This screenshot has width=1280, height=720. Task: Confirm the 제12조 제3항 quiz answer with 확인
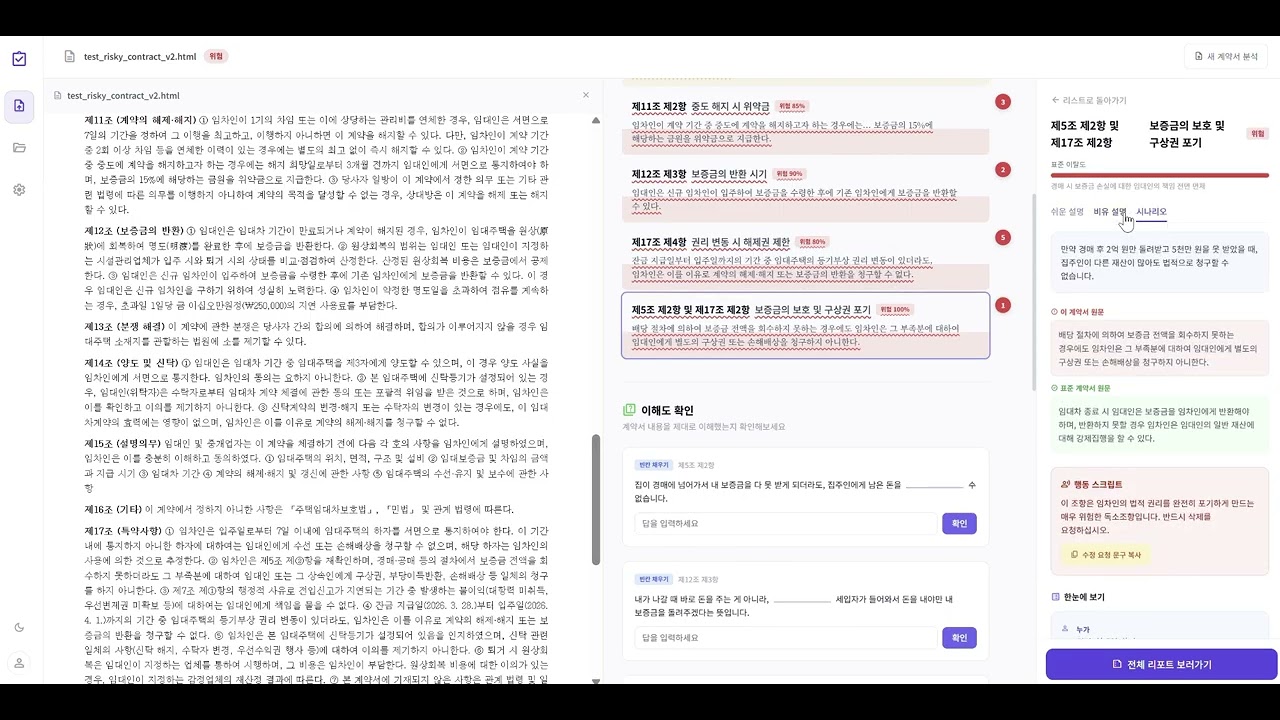[x=959, y=638]
